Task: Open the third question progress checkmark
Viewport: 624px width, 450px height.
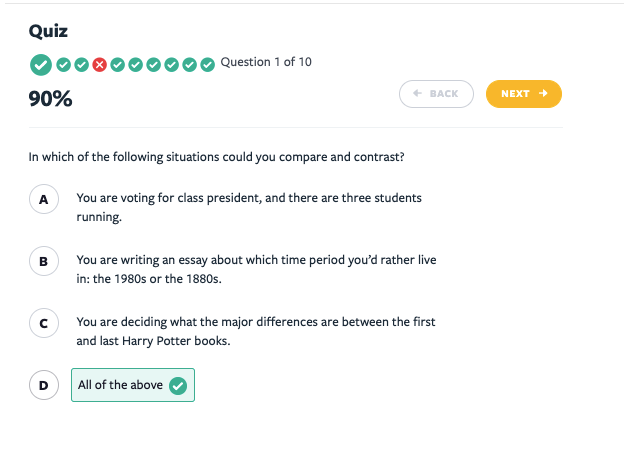Action: click(82, 65)
